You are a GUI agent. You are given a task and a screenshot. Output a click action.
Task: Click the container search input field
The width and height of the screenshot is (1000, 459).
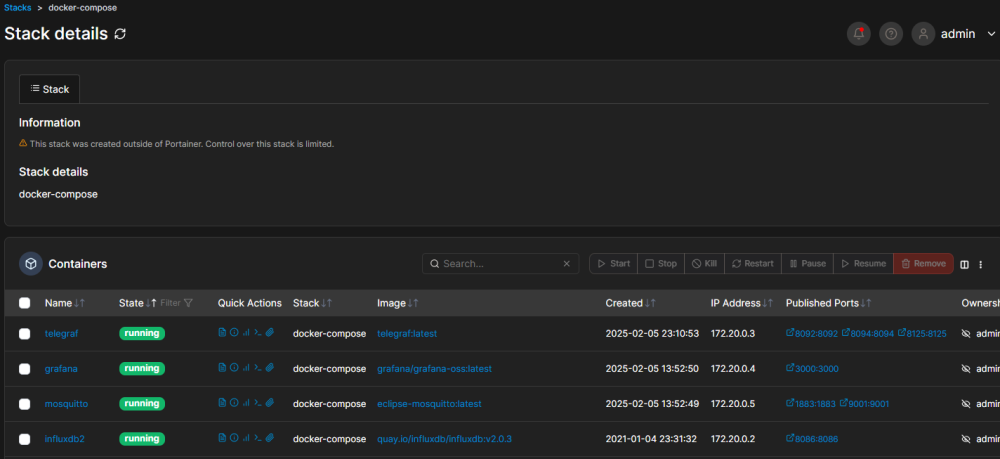(500, 264)
